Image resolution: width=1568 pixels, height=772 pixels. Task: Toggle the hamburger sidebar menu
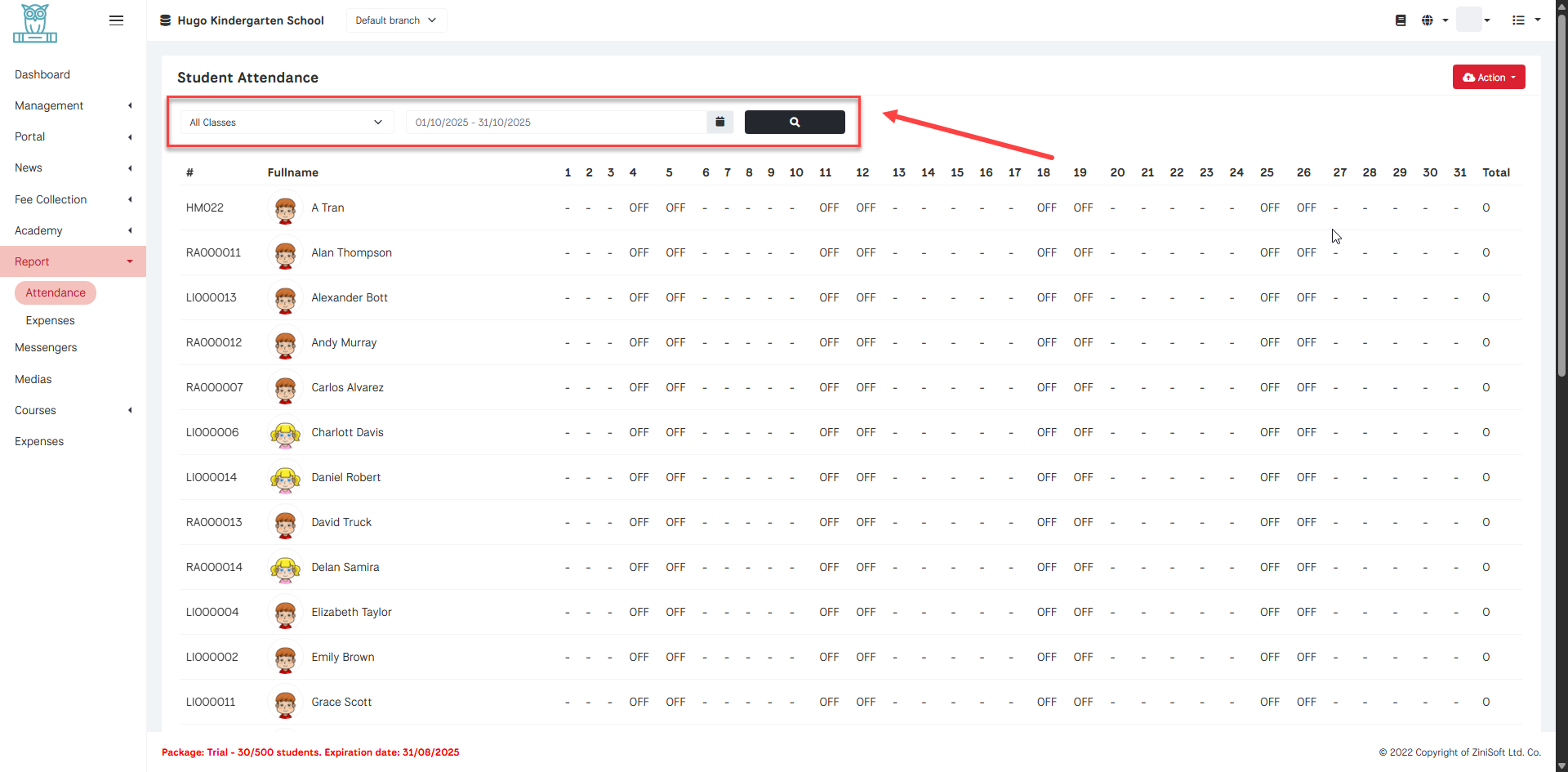pyautogui.click(x=116, y=20)
